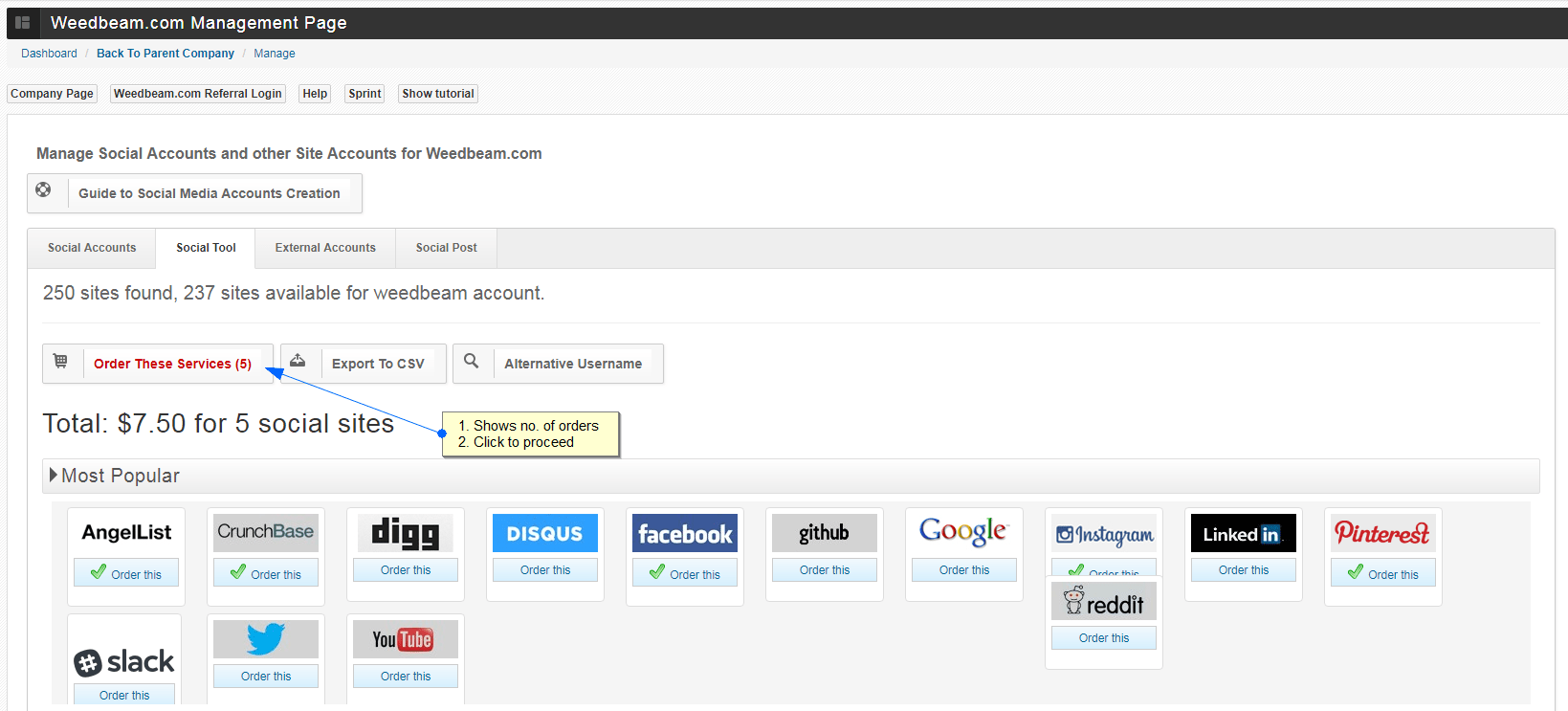Click the Weedbeam.com Management Page title
This screenshot has height=711, width=1568.
(199, 23)
